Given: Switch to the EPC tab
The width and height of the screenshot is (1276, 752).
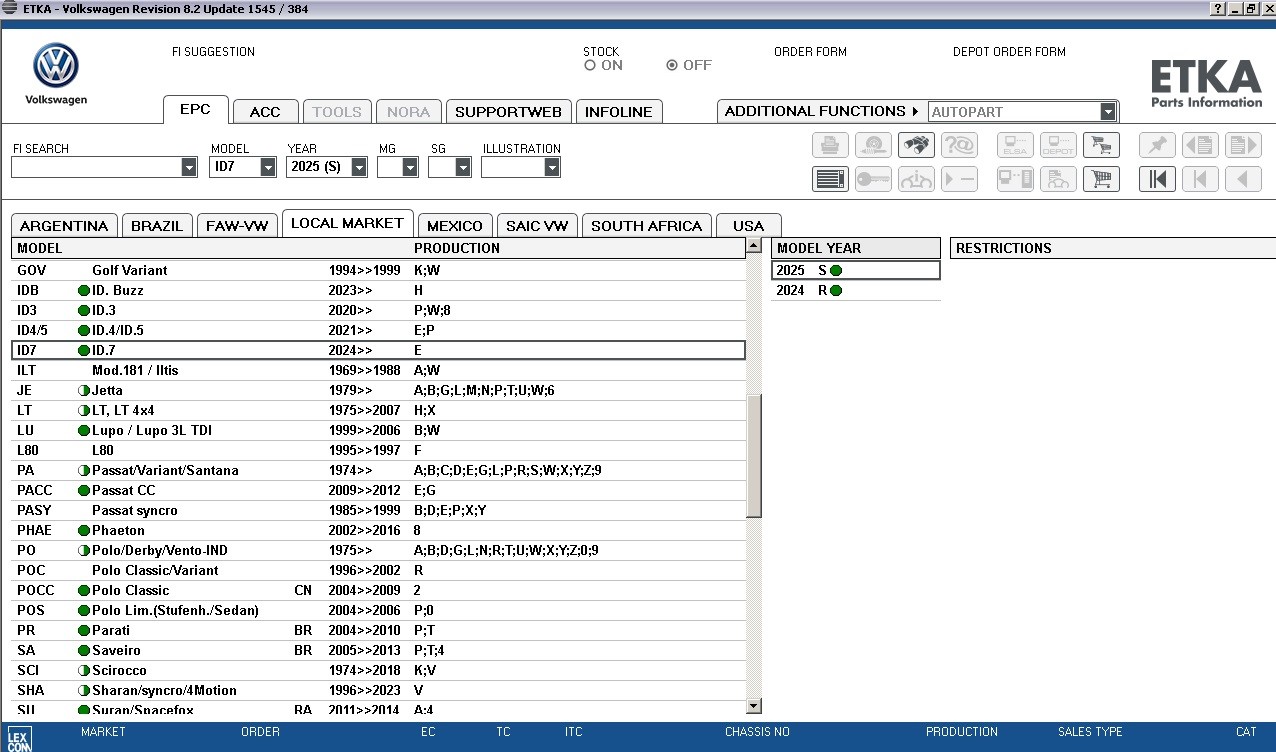Looking at the screenshot, I should pos(195,110).
